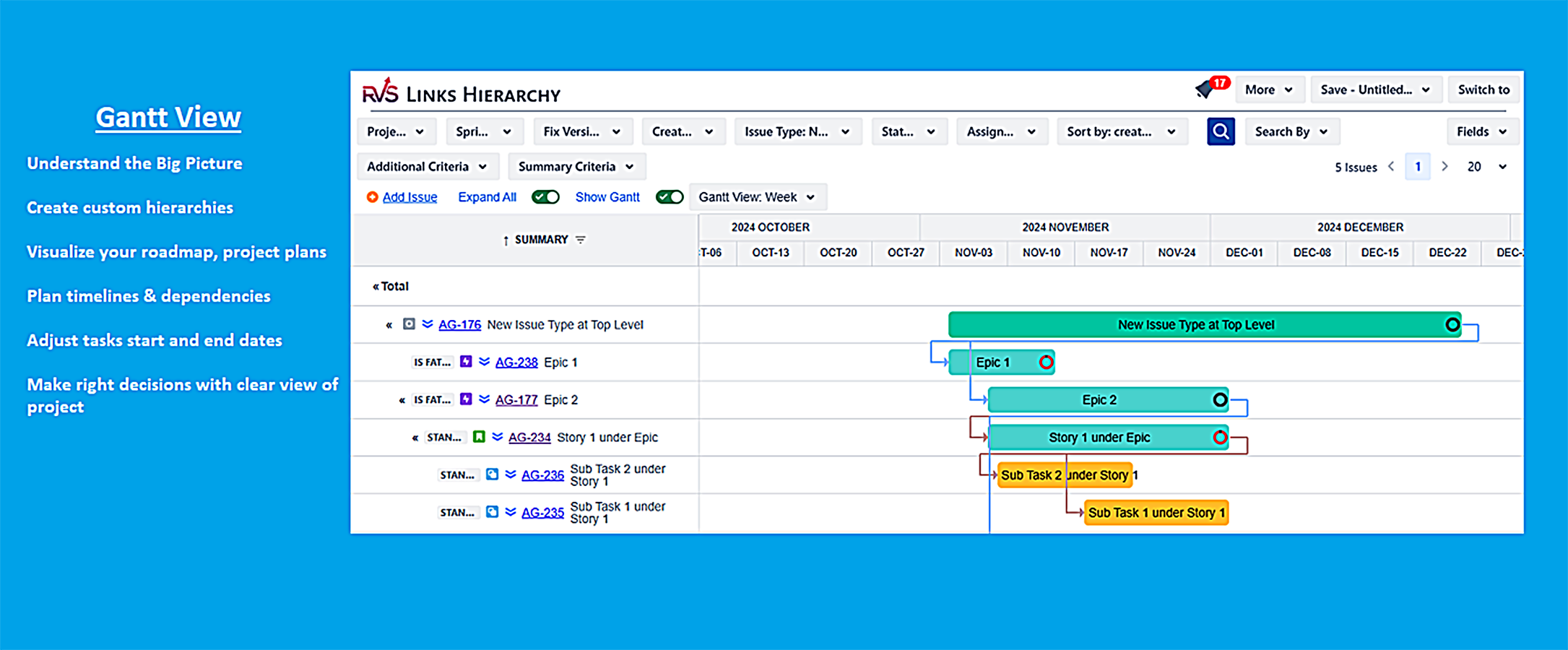Click the double-chevron icon beside AG-176

click(x=428, y=324)
